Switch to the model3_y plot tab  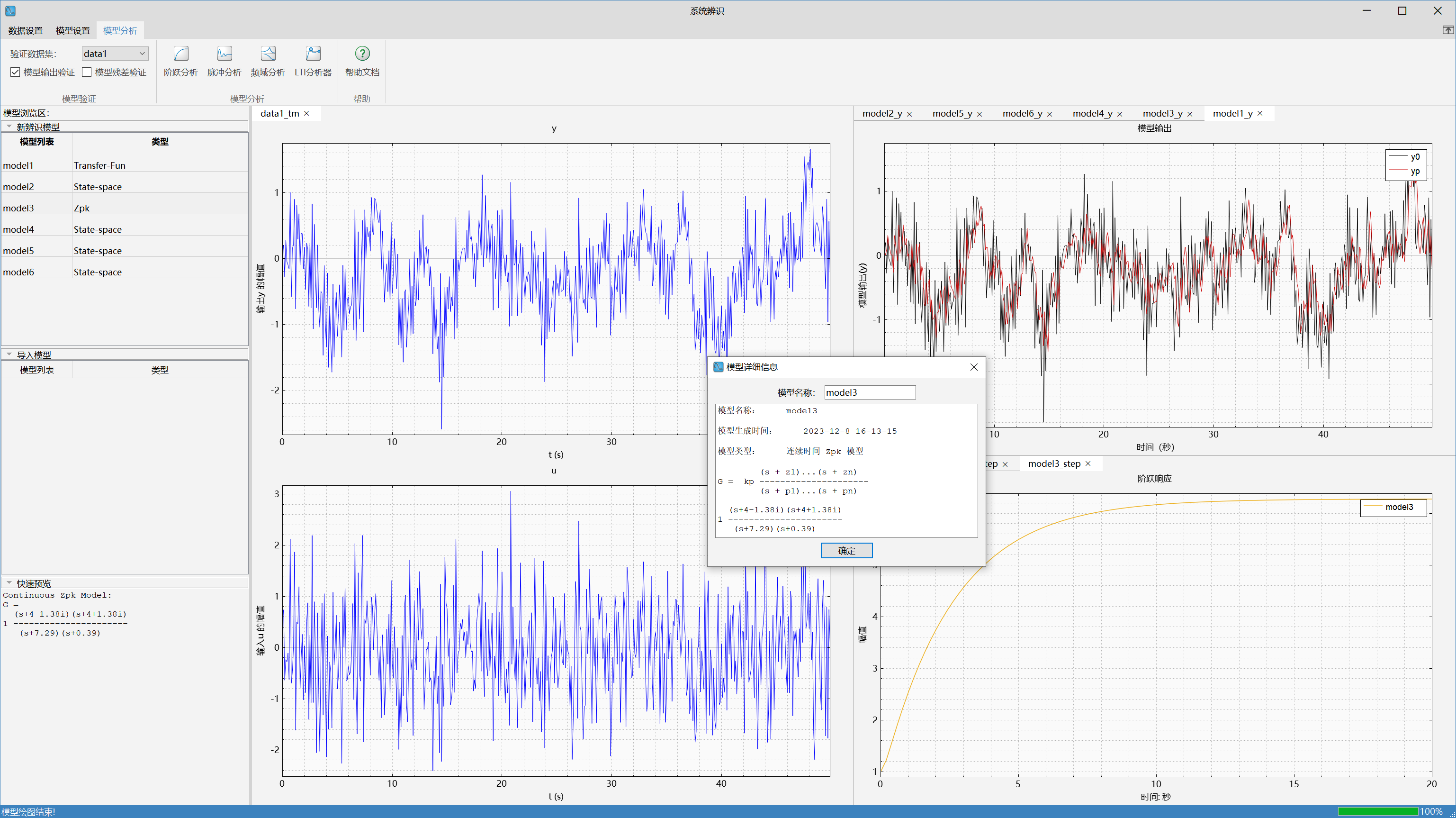tap(1162, 114)
